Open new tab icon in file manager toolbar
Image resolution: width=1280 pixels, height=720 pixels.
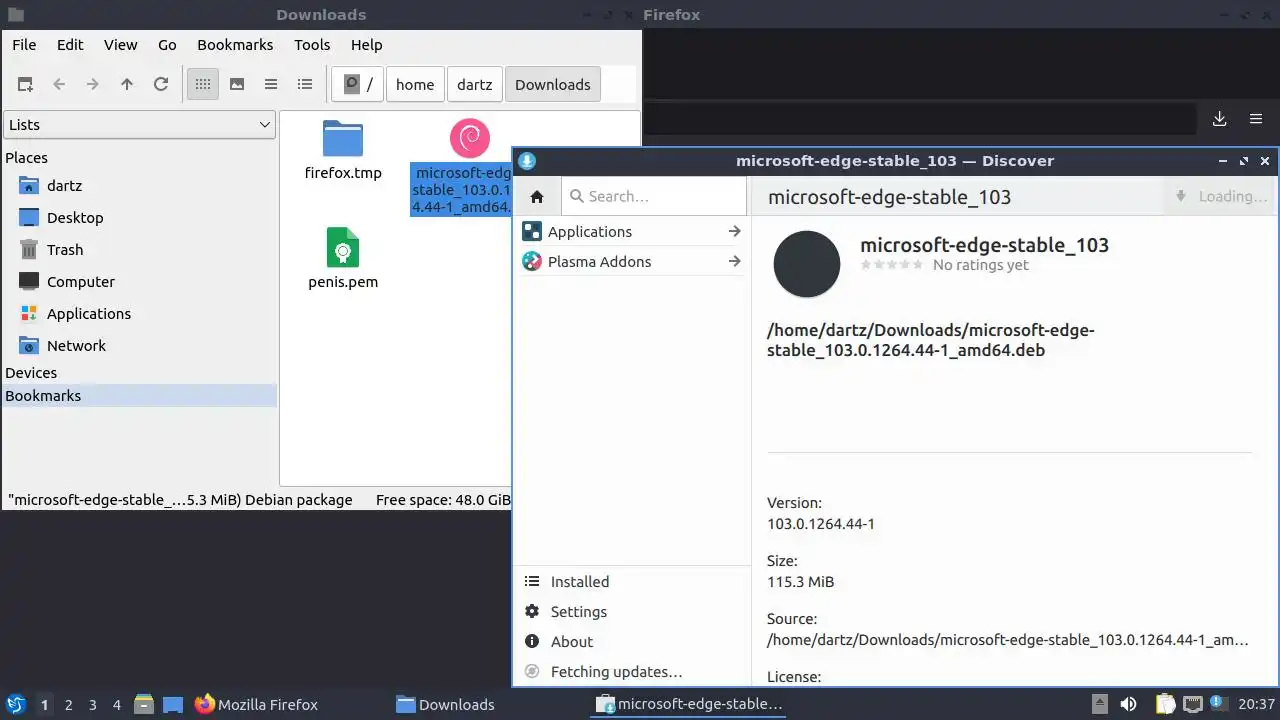(x=25, y=85)
